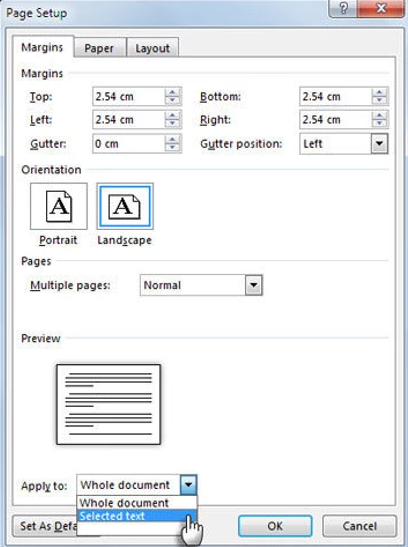The width and height of the screenshot is (408, 547).
Task: Decrease the Bottom margin with down arrow
Action: click(379, 101)
